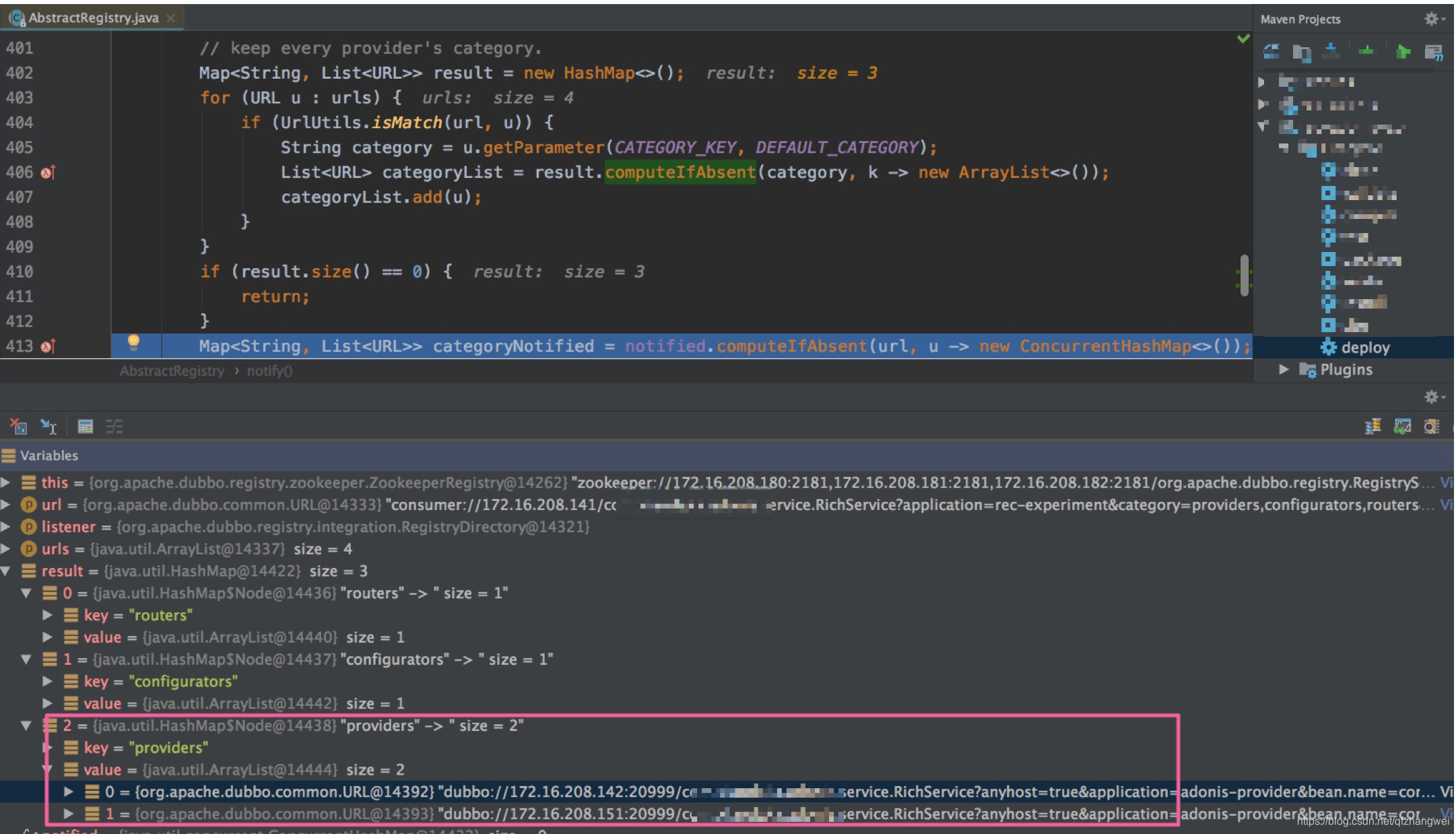Toggle breakpoint icon on line 413

click(48, 346)
